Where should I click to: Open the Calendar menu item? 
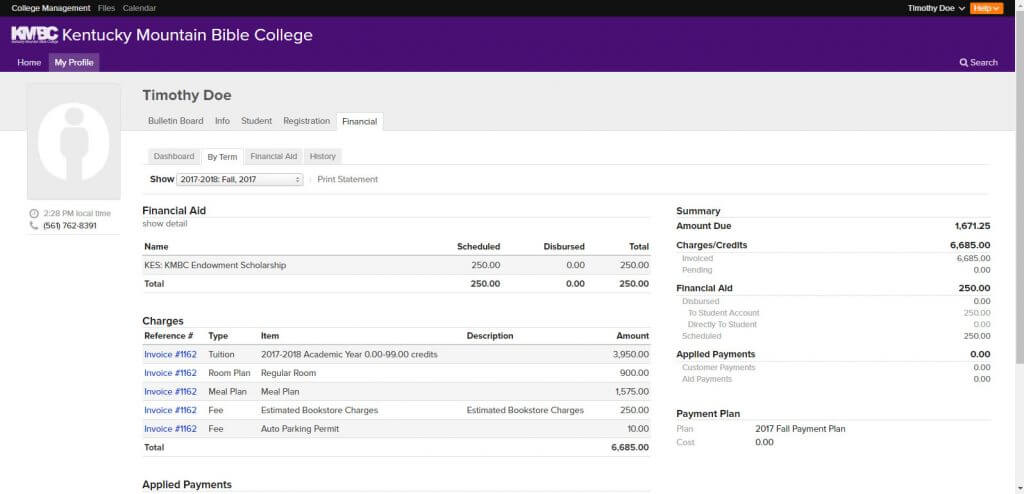point(139,8)
